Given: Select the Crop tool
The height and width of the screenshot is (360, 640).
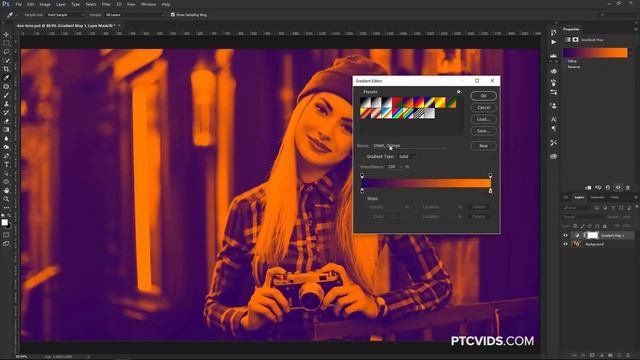Looking at the screenshot, I should pyautogui.click(x=6, y=69).
